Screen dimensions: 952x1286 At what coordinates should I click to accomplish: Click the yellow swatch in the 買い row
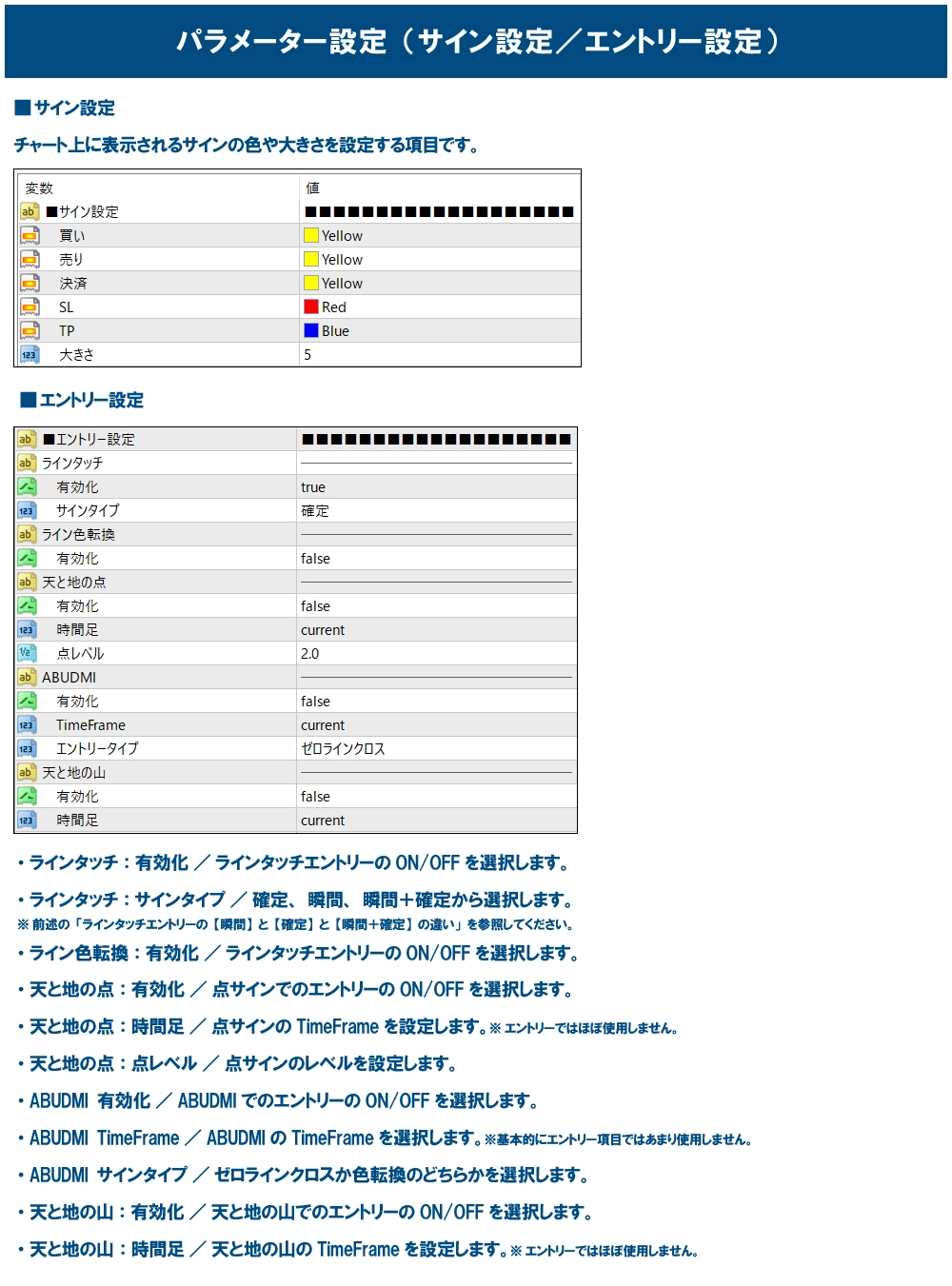point(311,235)
